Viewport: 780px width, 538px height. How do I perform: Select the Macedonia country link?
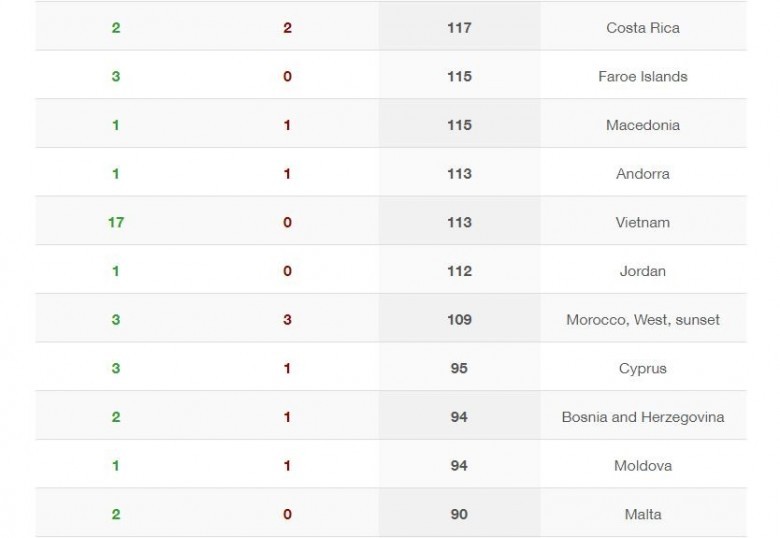point(643,125)
